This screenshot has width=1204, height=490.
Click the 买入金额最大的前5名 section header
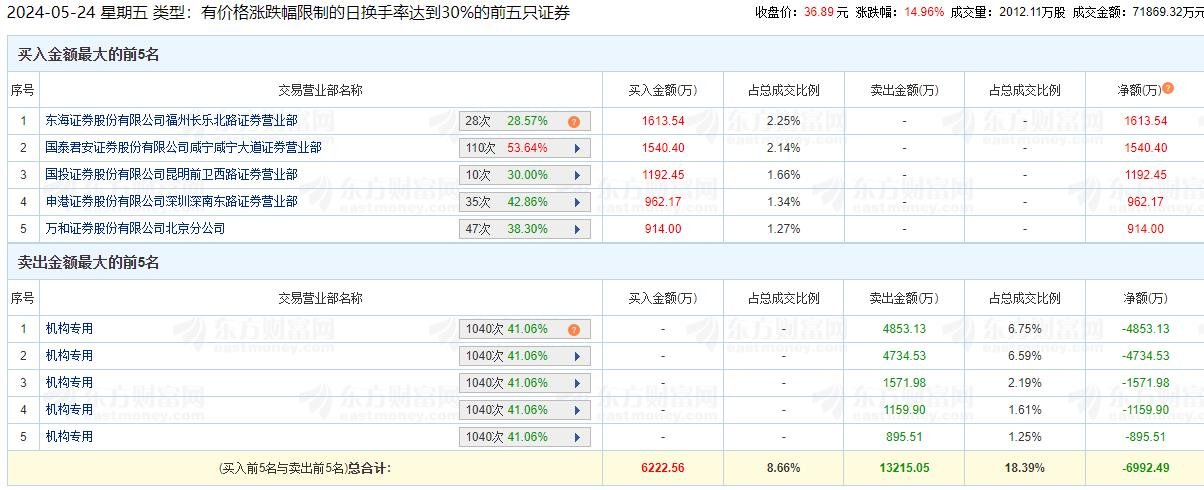pos(89,55)
